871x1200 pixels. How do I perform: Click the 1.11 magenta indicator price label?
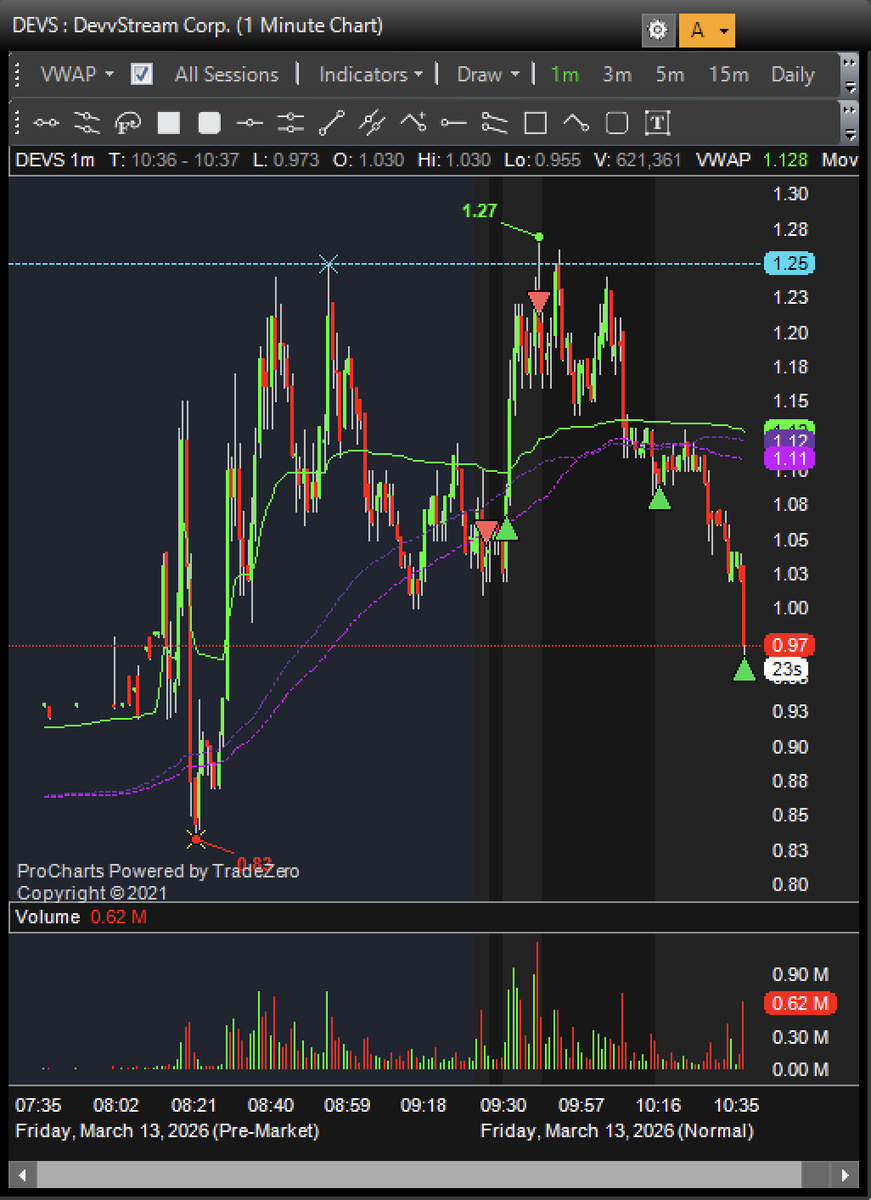(790, 459)
